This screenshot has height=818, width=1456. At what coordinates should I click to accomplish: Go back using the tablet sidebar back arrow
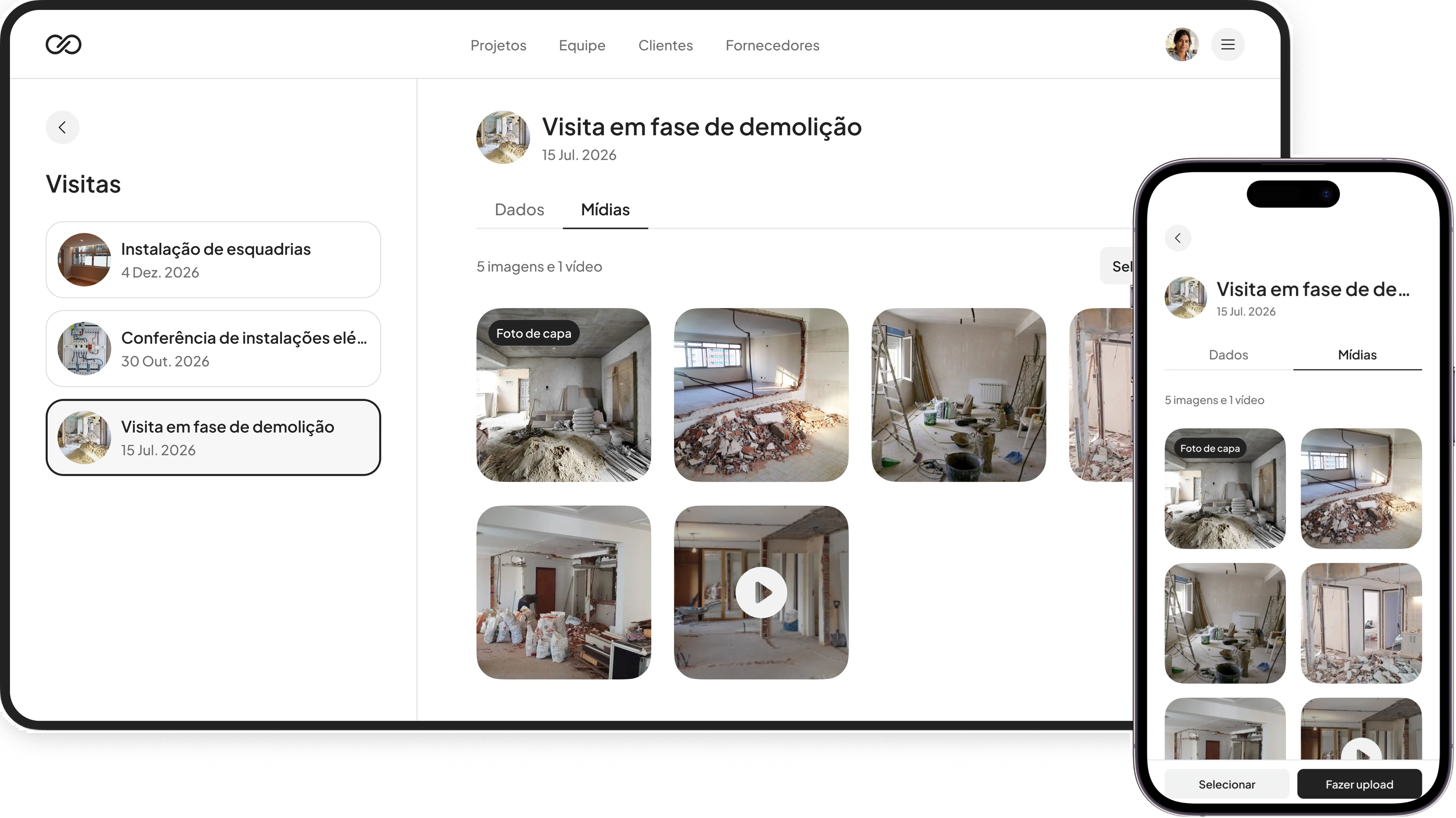(62, 127)
